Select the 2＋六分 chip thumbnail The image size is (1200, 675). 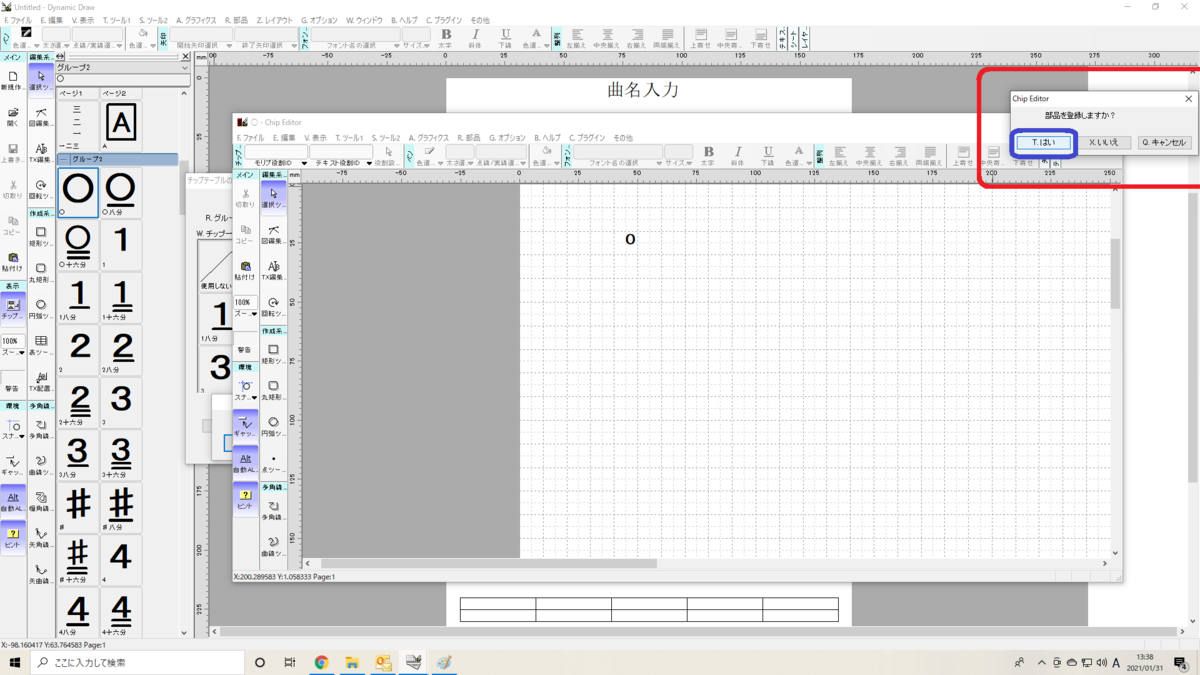click(x=78, y=402)
